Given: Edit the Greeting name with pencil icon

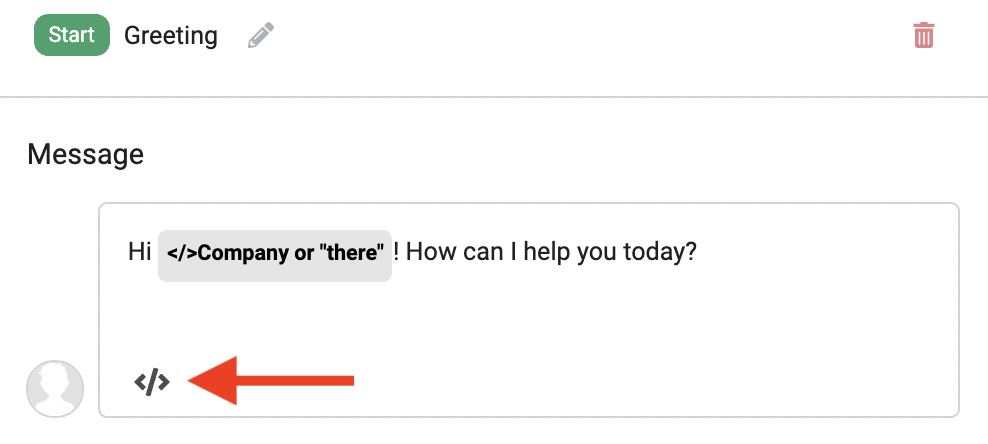Looking at the screenshot, I should 261,35.
